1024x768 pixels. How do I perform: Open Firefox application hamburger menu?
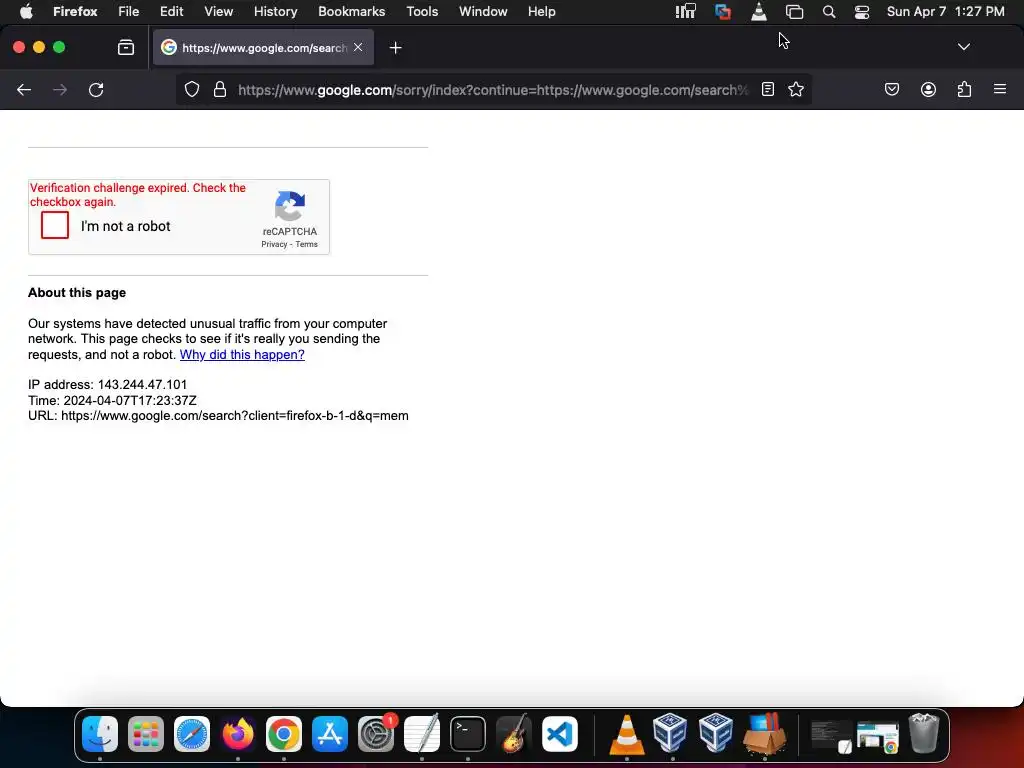click(x=1000, y=89)
